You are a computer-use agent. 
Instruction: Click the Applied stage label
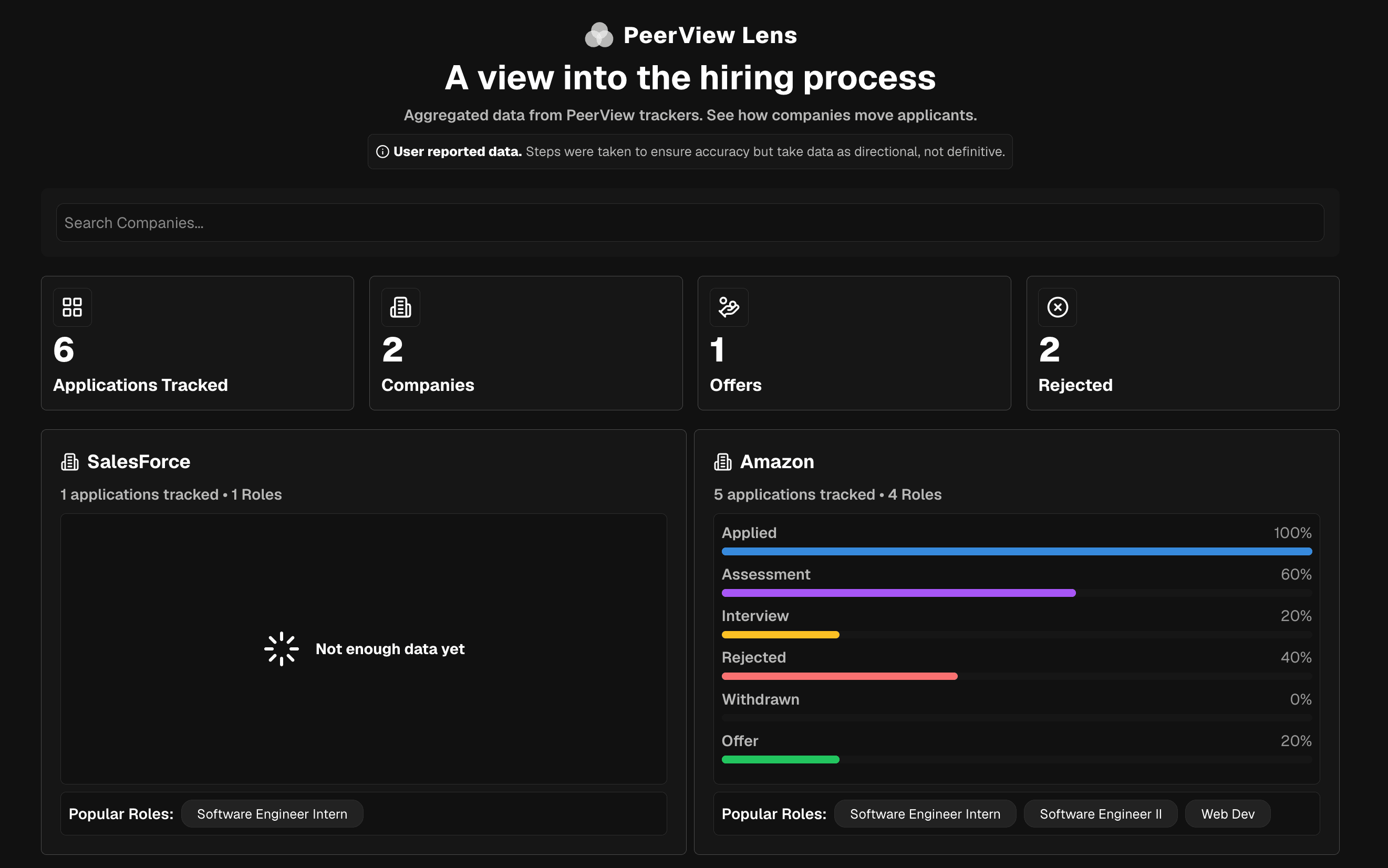click(749, 533)
